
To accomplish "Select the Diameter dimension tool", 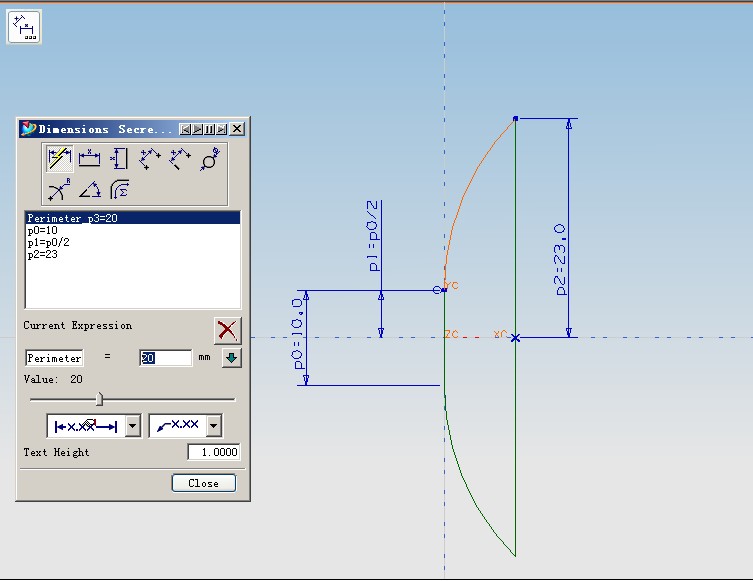I will [210, 158].
